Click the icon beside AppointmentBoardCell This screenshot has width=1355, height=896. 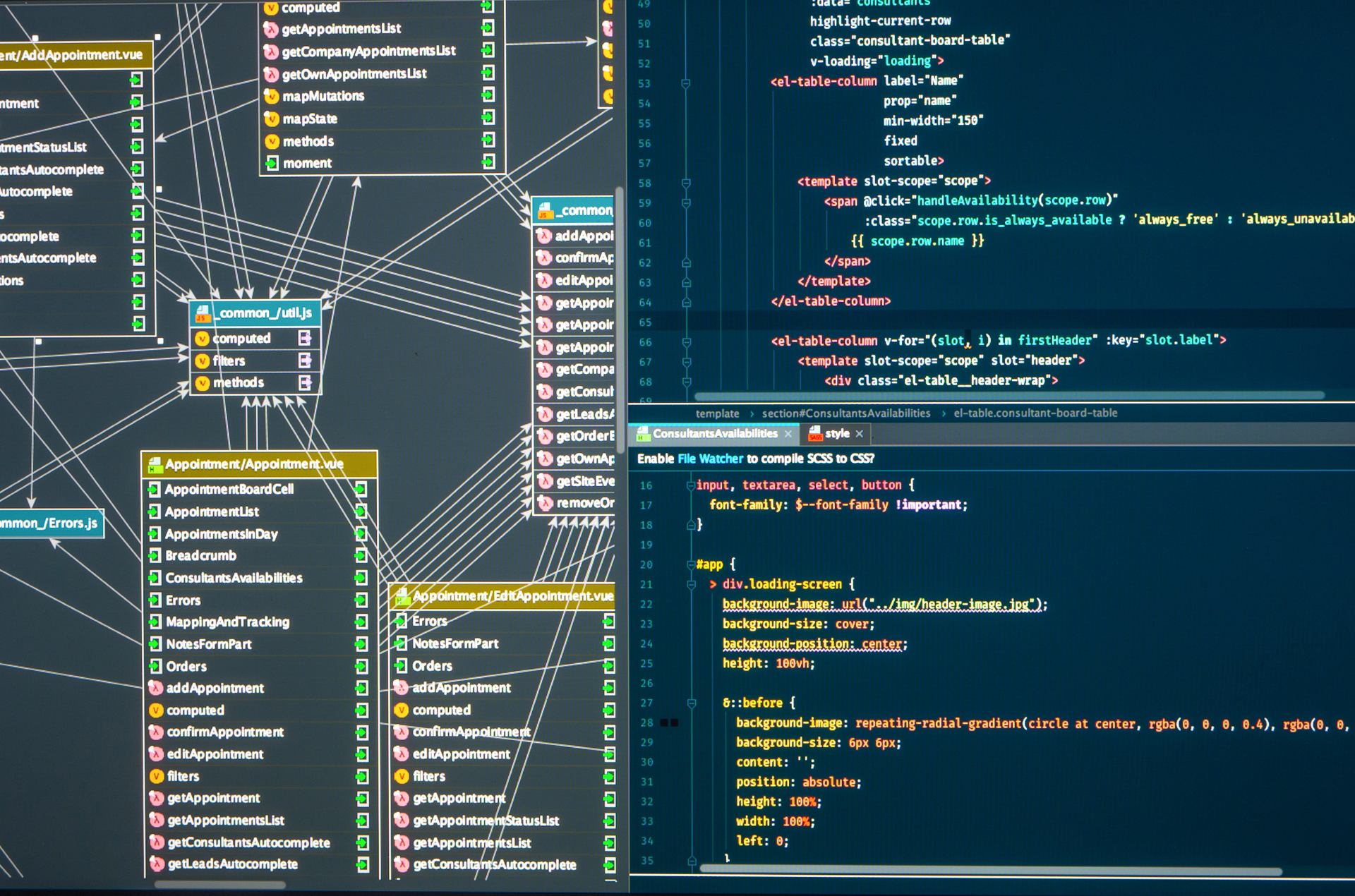pos(154,489)
